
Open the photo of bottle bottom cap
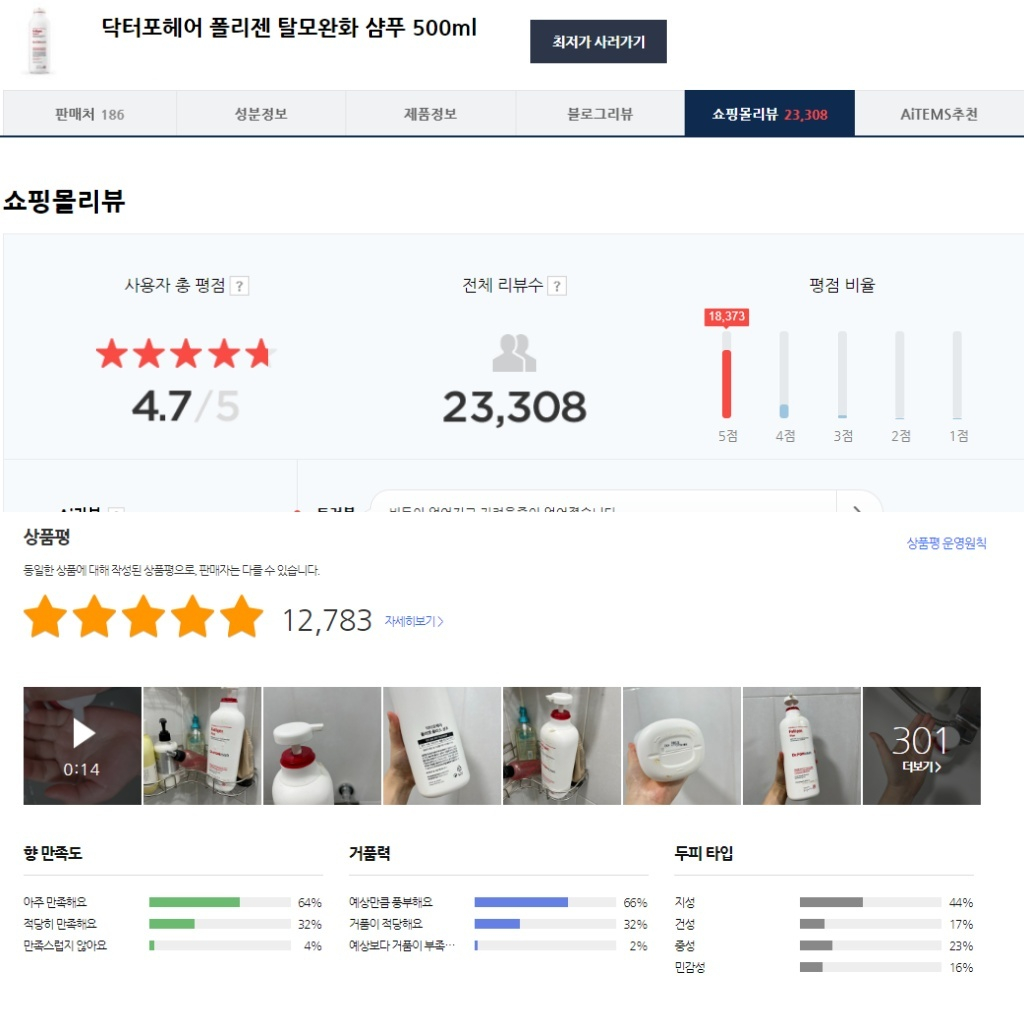tap(682, 746)
